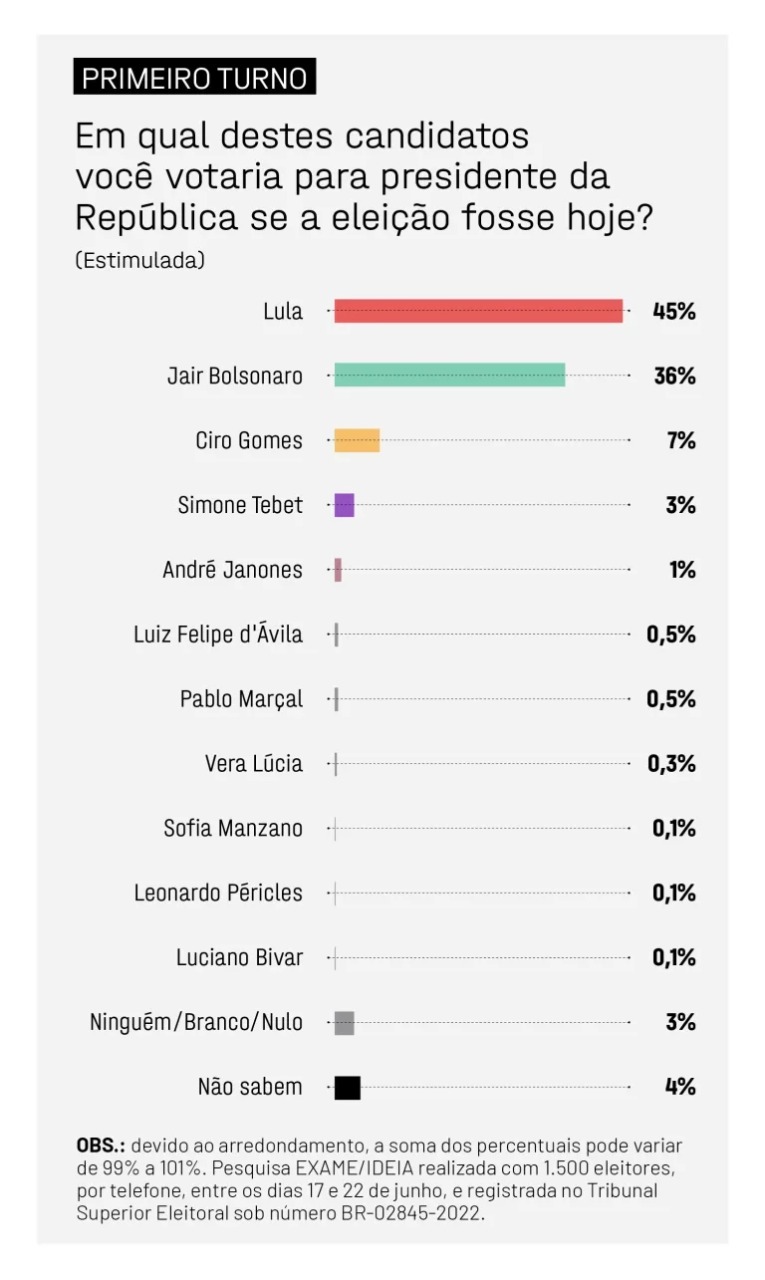Click the PRIMEIRO TURNO header label

point(195,79)
